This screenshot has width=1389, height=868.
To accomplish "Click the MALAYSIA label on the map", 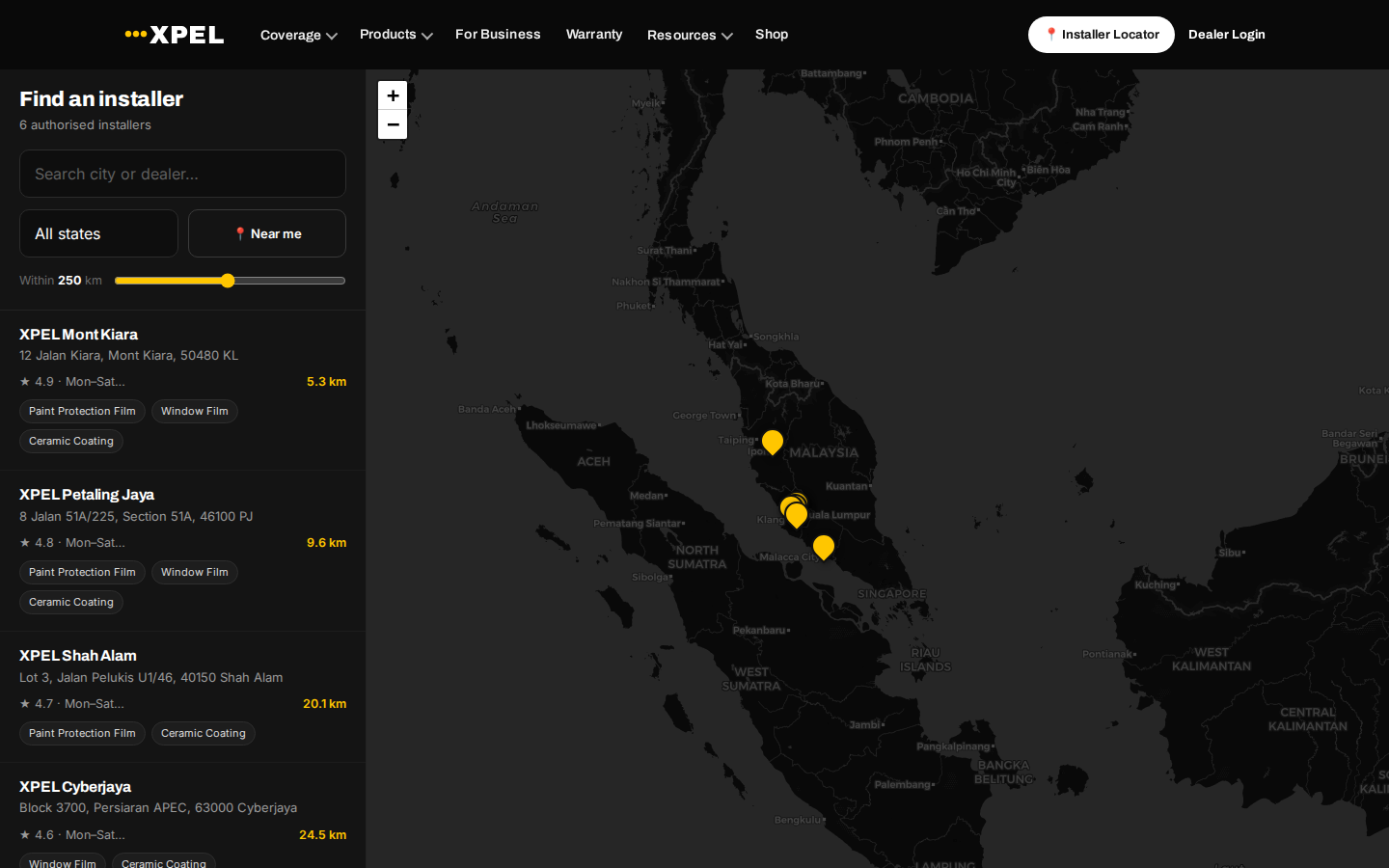I will point(824,452).
